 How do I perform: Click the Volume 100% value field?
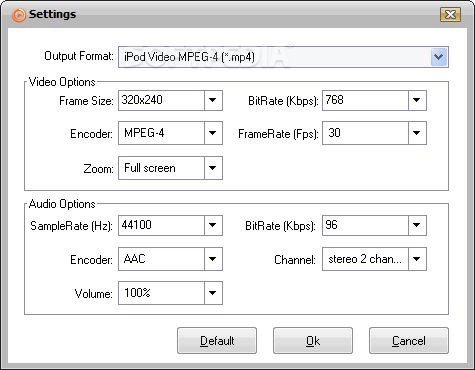(161, 293)
